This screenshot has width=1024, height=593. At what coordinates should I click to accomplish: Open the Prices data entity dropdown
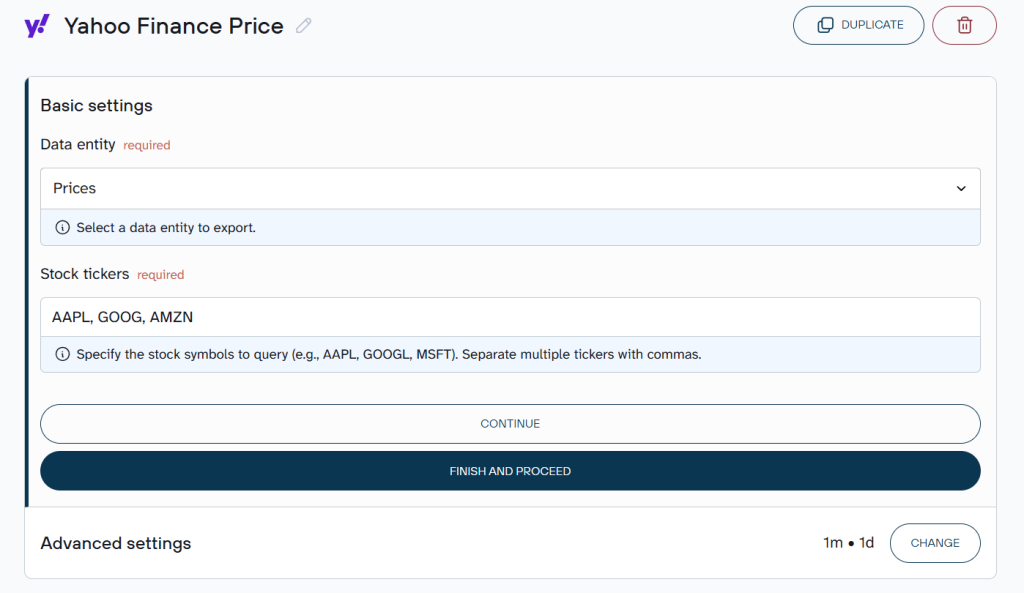pos(510,188)
